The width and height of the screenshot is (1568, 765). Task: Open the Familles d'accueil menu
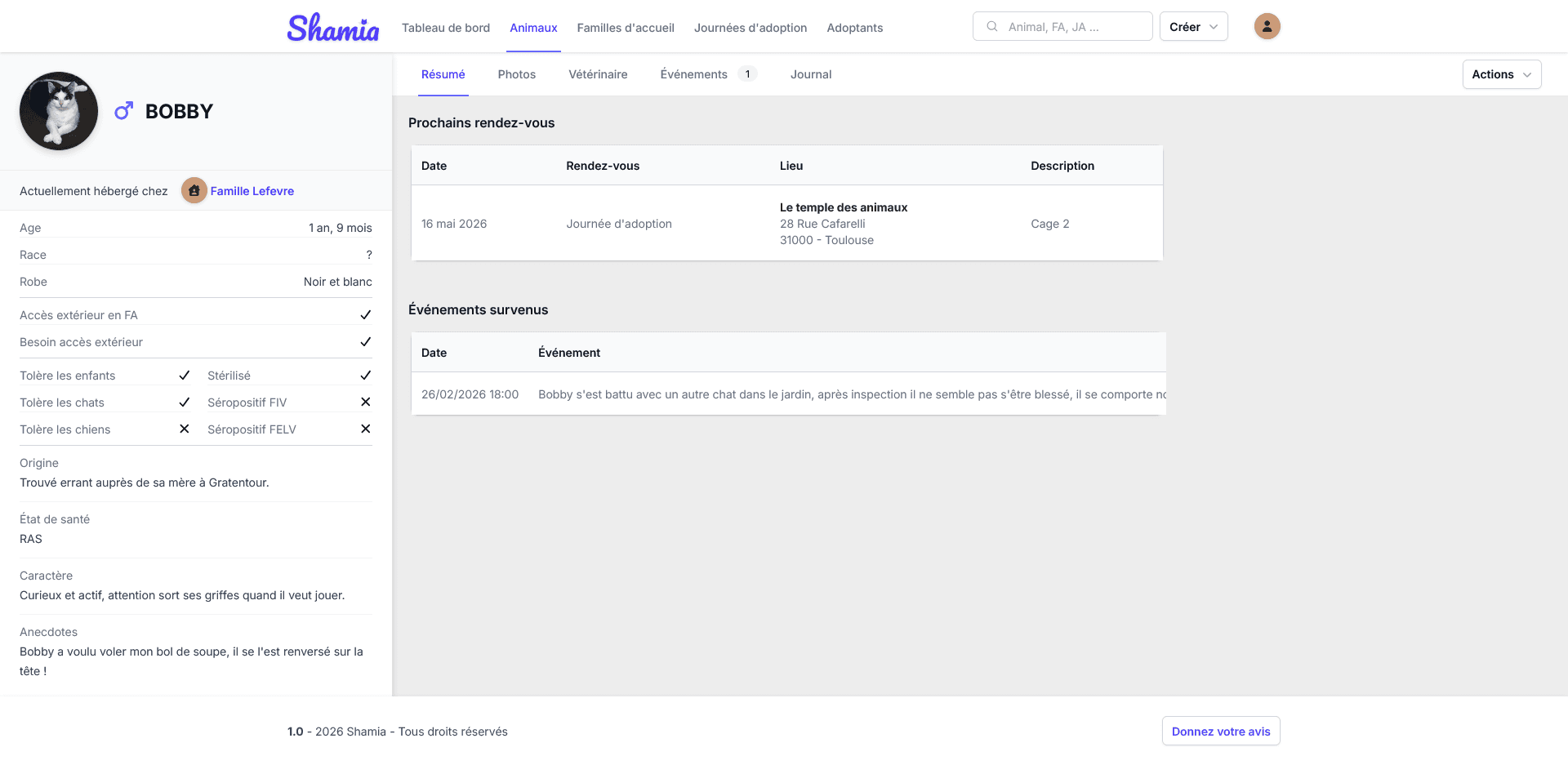tap(625, 28)
